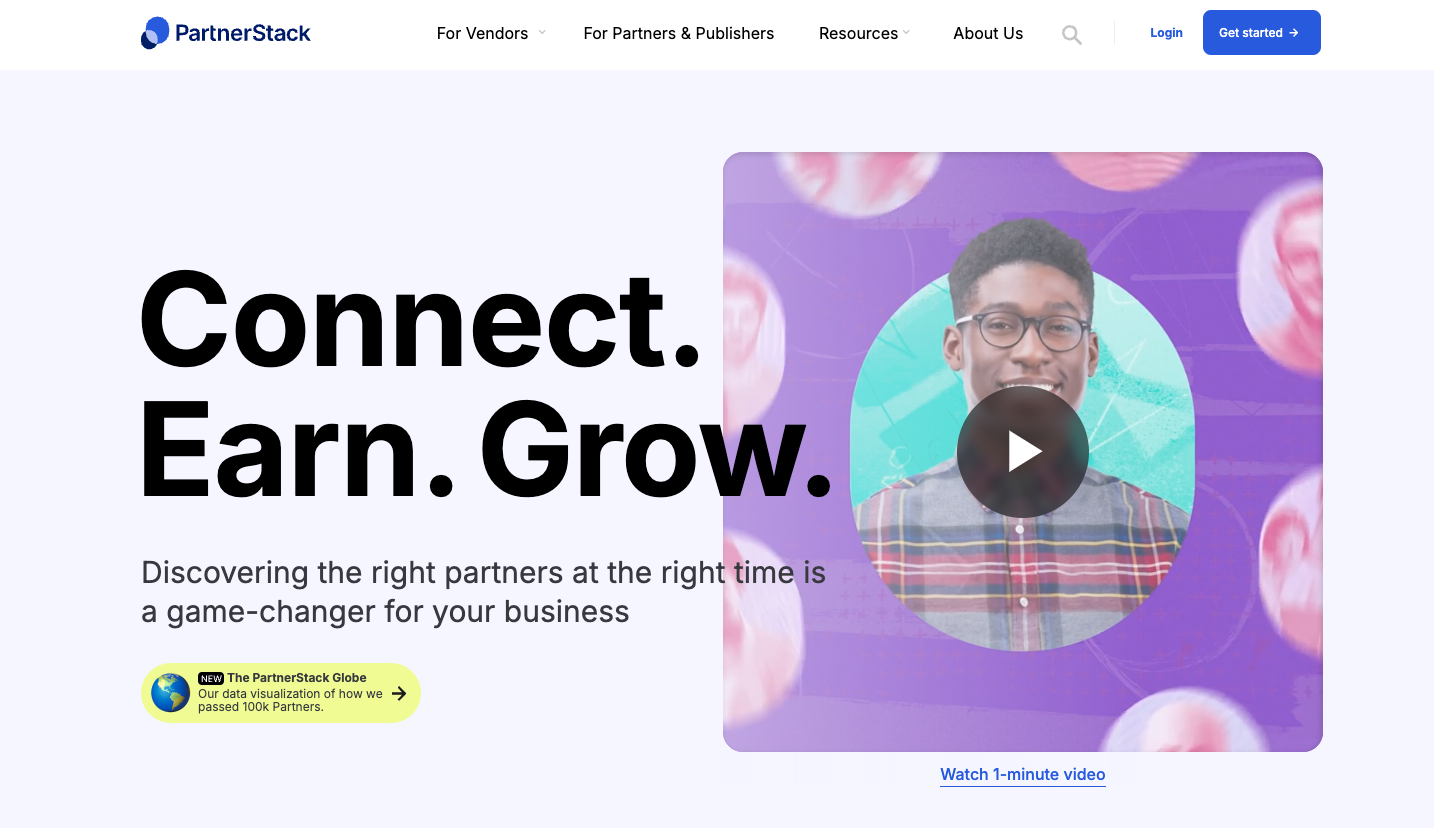Expand the Resources dropdown chevron
Viewport: 1434px width, 828px height.
[906, 32]
